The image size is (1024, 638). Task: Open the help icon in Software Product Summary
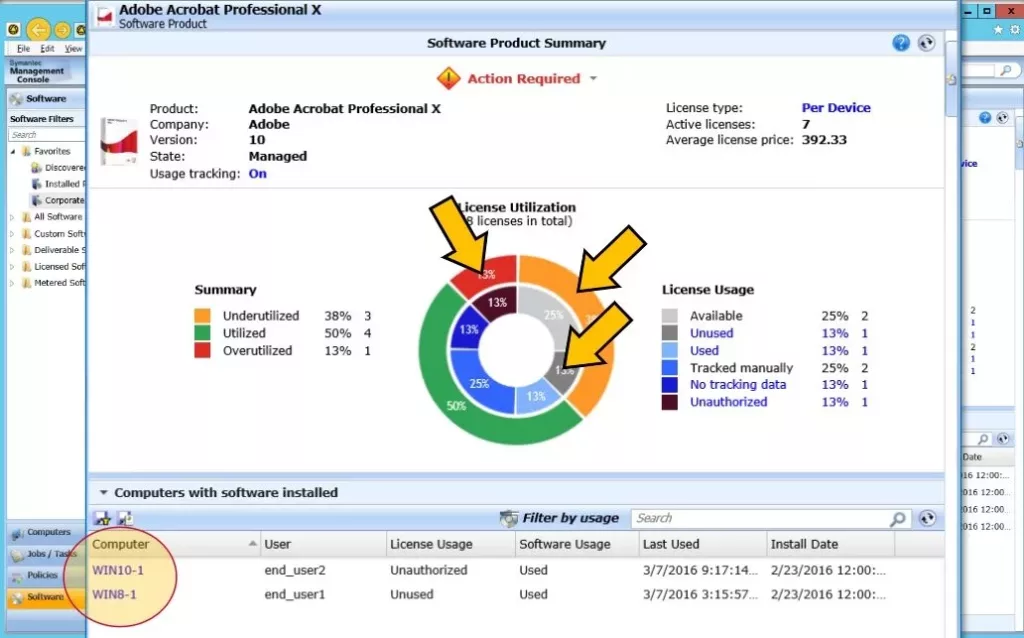pos(901,43)
